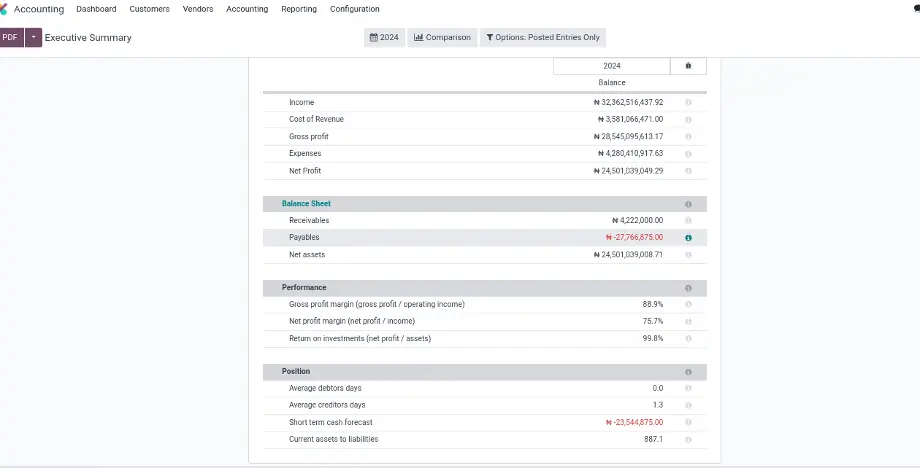Screen dimensions: 920x468
Task: Click the Balance Sheet section link
Action: (x=306, y=204)
